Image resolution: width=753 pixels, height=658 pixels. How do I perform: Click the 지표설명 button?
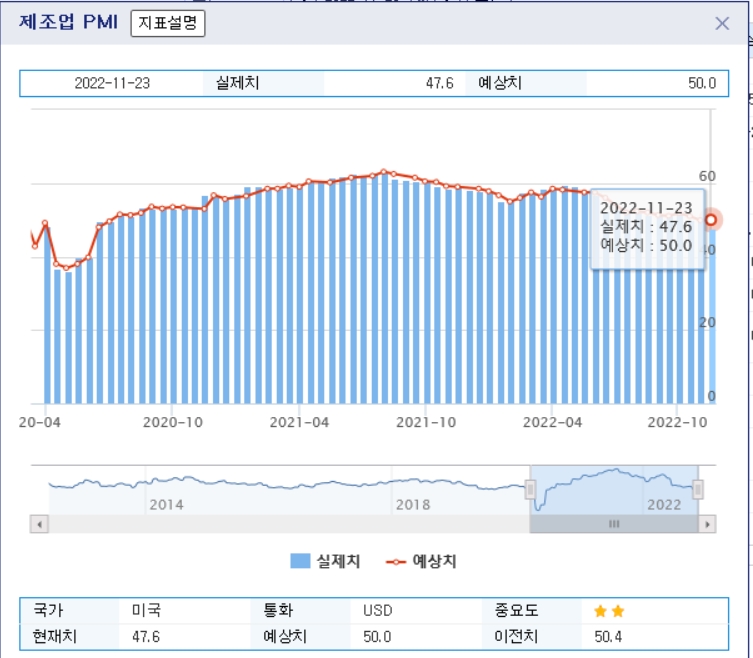tap(168, 23)
